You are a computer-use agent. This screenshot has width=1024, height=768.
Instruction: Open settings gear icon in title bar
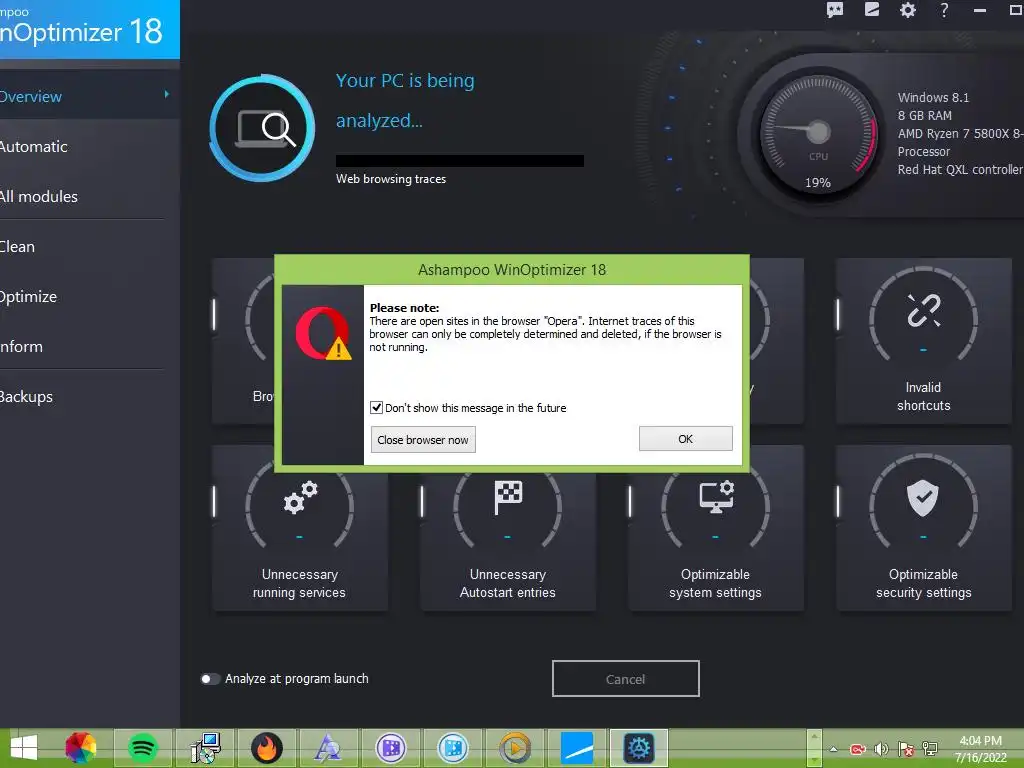pos(908,10)
